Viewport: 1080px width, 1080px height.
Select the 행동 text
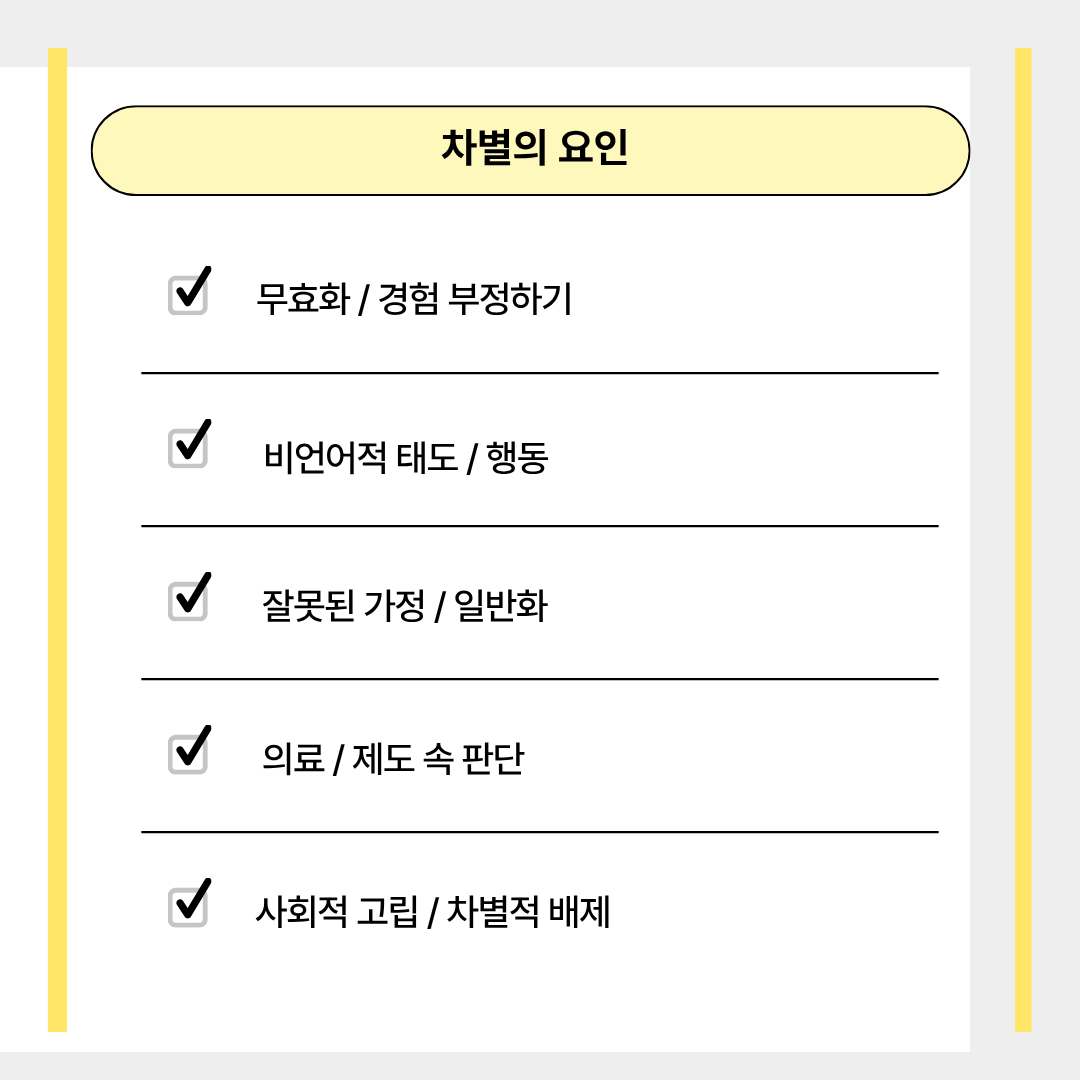tap(517, 457)
